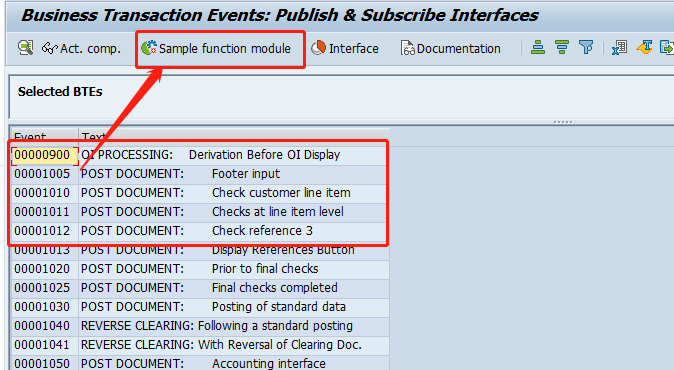Click the splitter grip dots below Selected BTEs
Image resolution: width=674 pixels, height=370 pixels.
pyautogui.click(x=563, y=122)
